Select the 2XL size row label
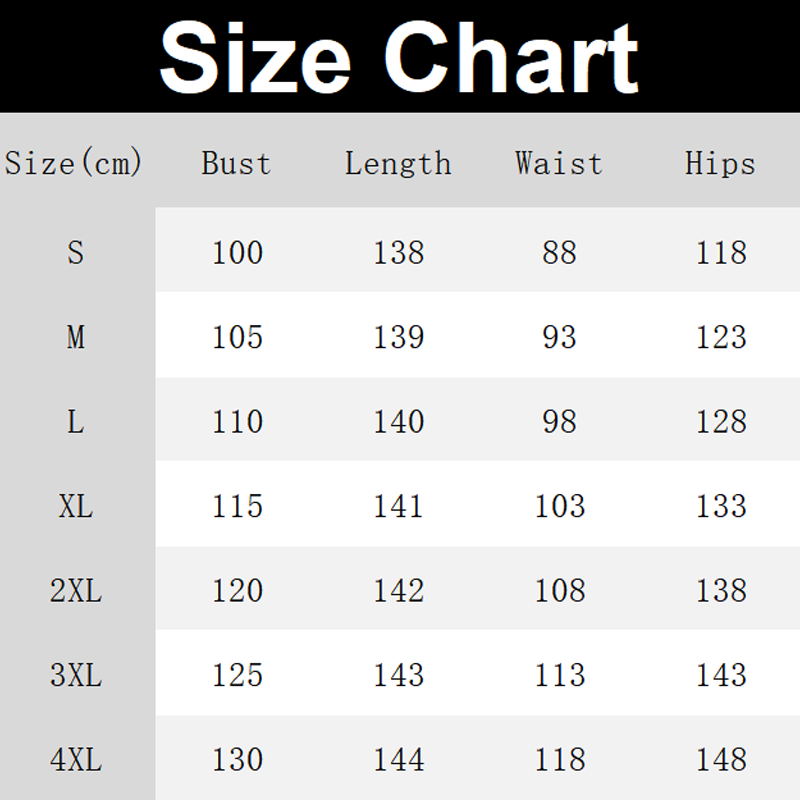The image size is (800, 800). tap(76, 591)
